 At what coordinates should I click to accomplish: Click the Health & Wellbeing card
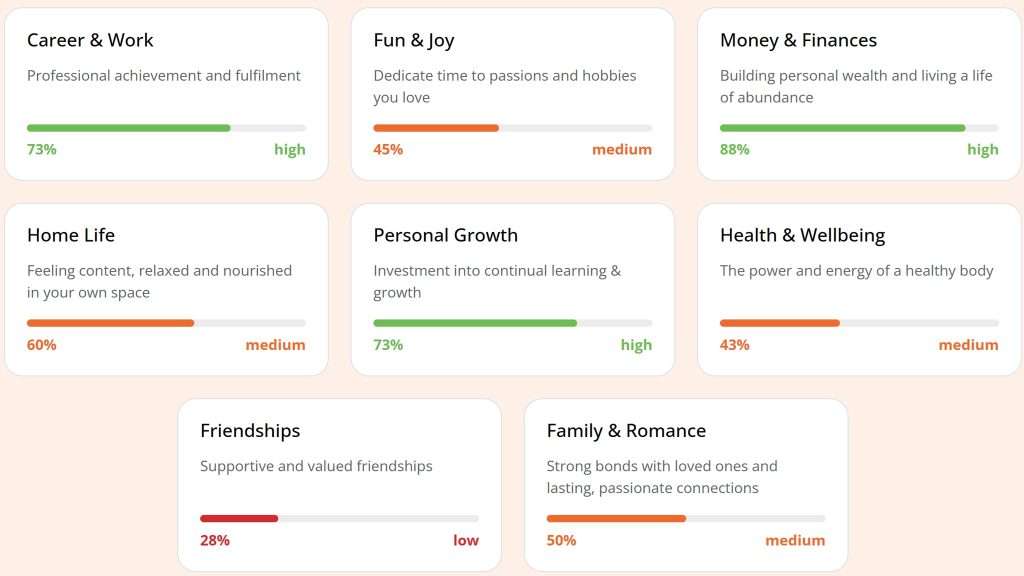click(858, 287)
